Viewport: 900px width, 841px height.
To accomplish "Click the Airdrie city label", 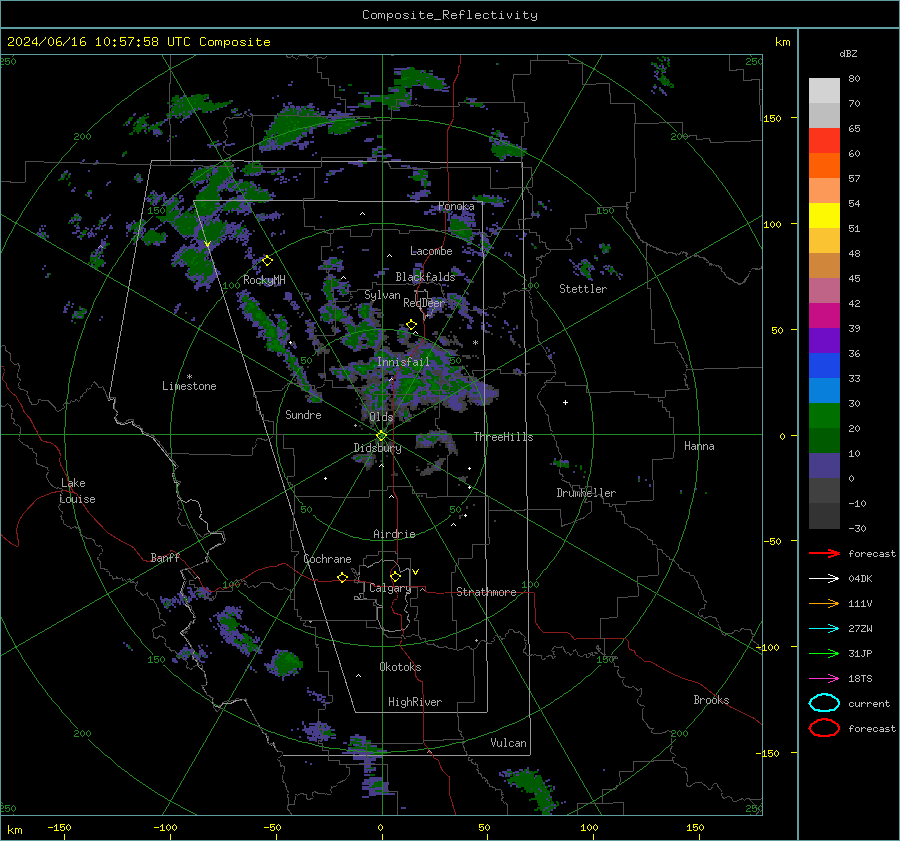I will coord(394,534).
